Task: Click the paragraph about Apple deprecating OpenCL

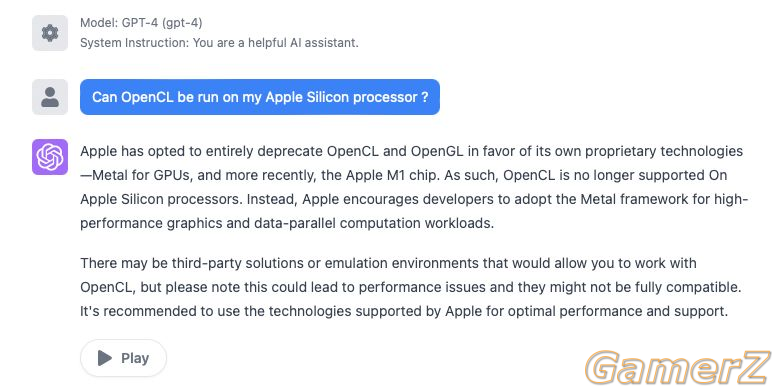Action: point(414,187)
